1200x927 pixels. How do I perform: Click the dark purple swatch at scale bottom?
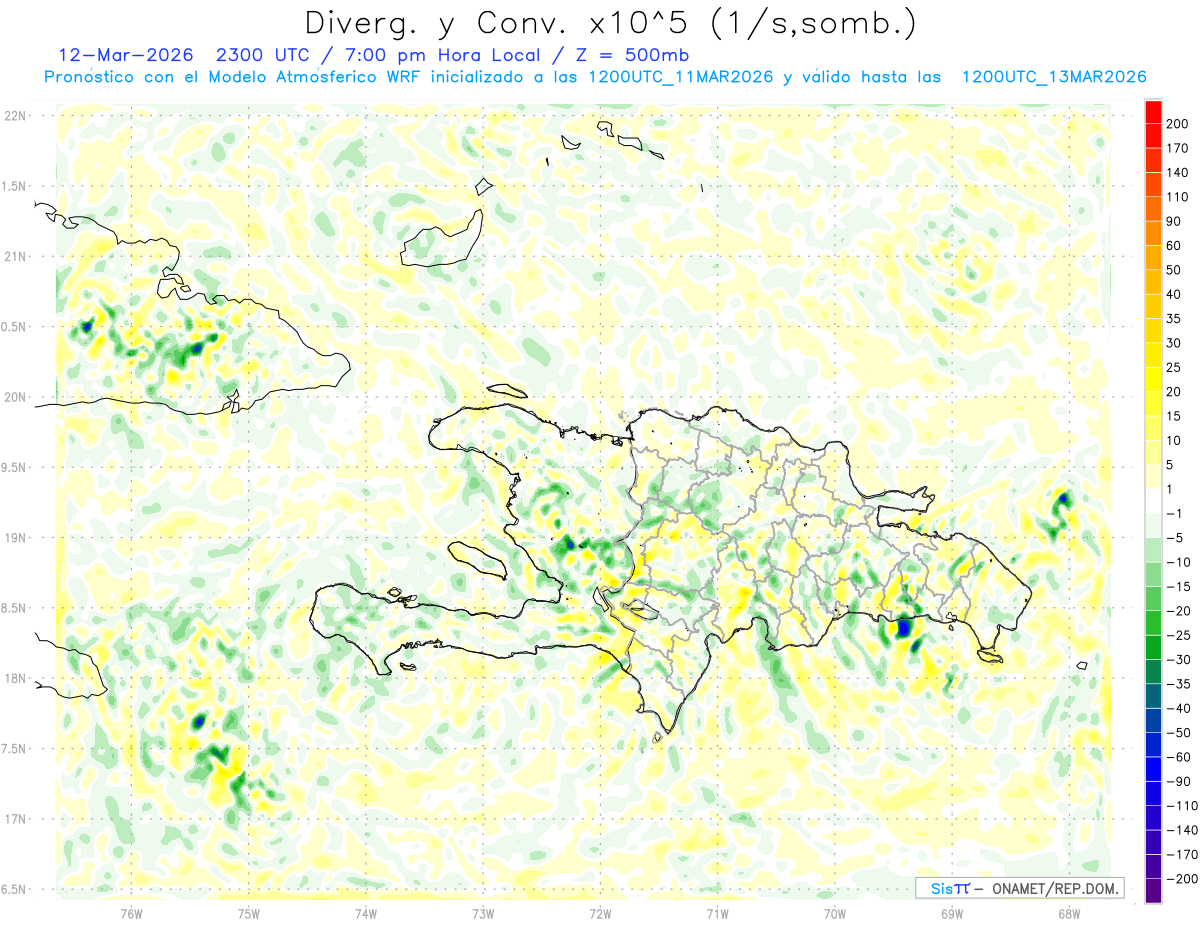1153,891
